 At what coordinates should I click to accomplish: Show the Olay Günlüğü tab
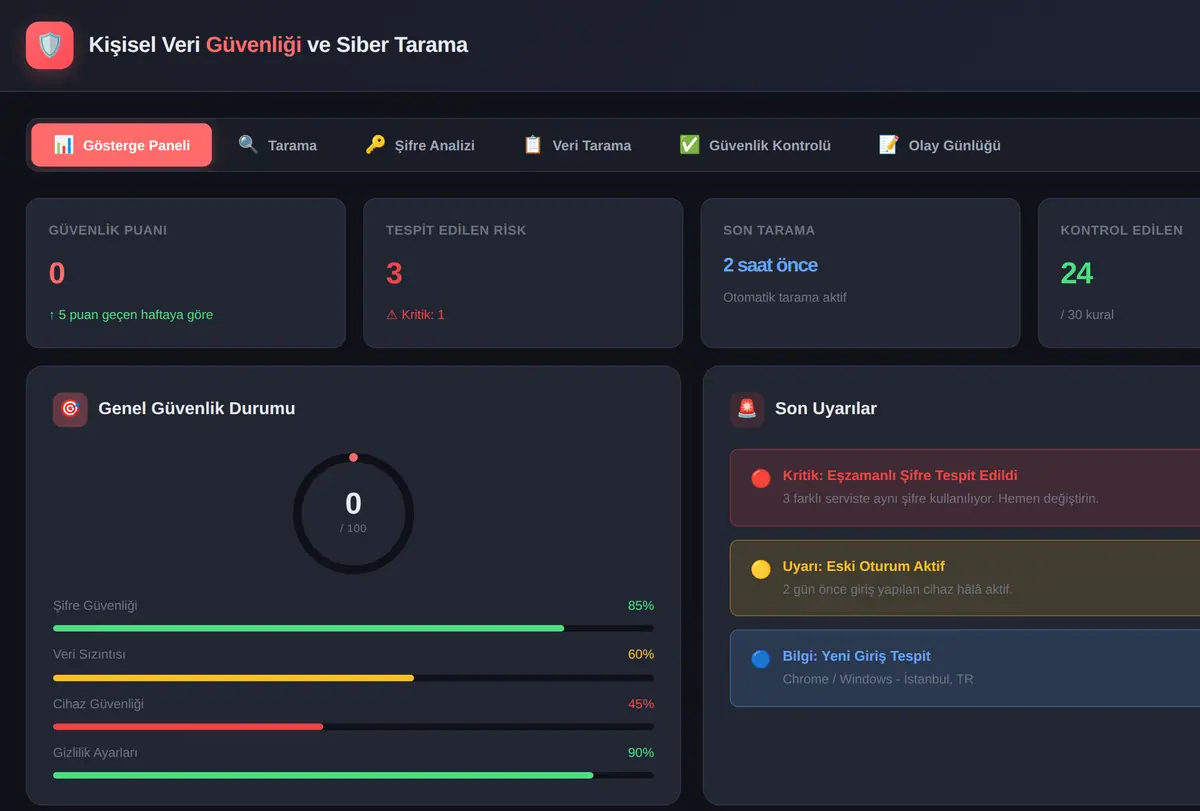point(940,145)
